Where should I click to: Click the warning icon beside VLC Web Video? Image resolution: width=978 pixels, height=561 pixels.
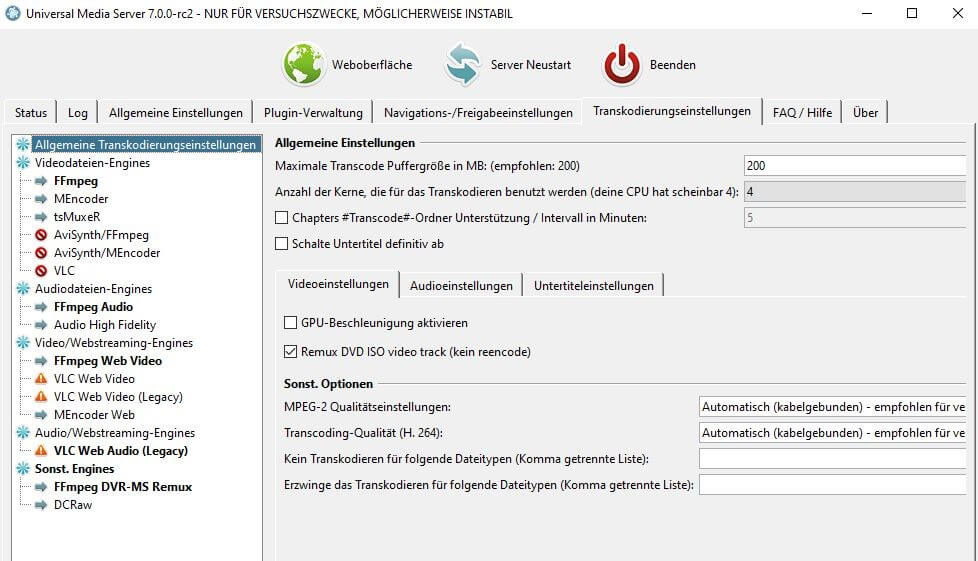41,379
